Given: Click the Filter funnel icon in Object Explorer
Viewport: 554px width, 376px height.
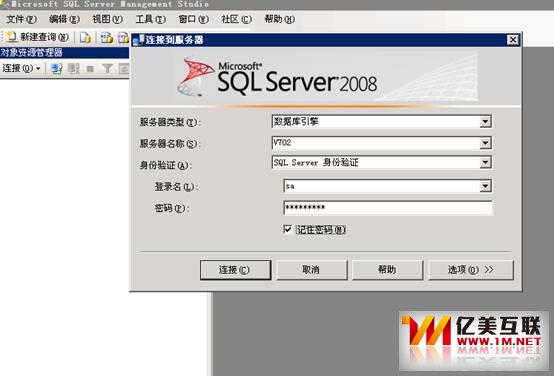Looking at the screenshot, I should pos(107,68).
